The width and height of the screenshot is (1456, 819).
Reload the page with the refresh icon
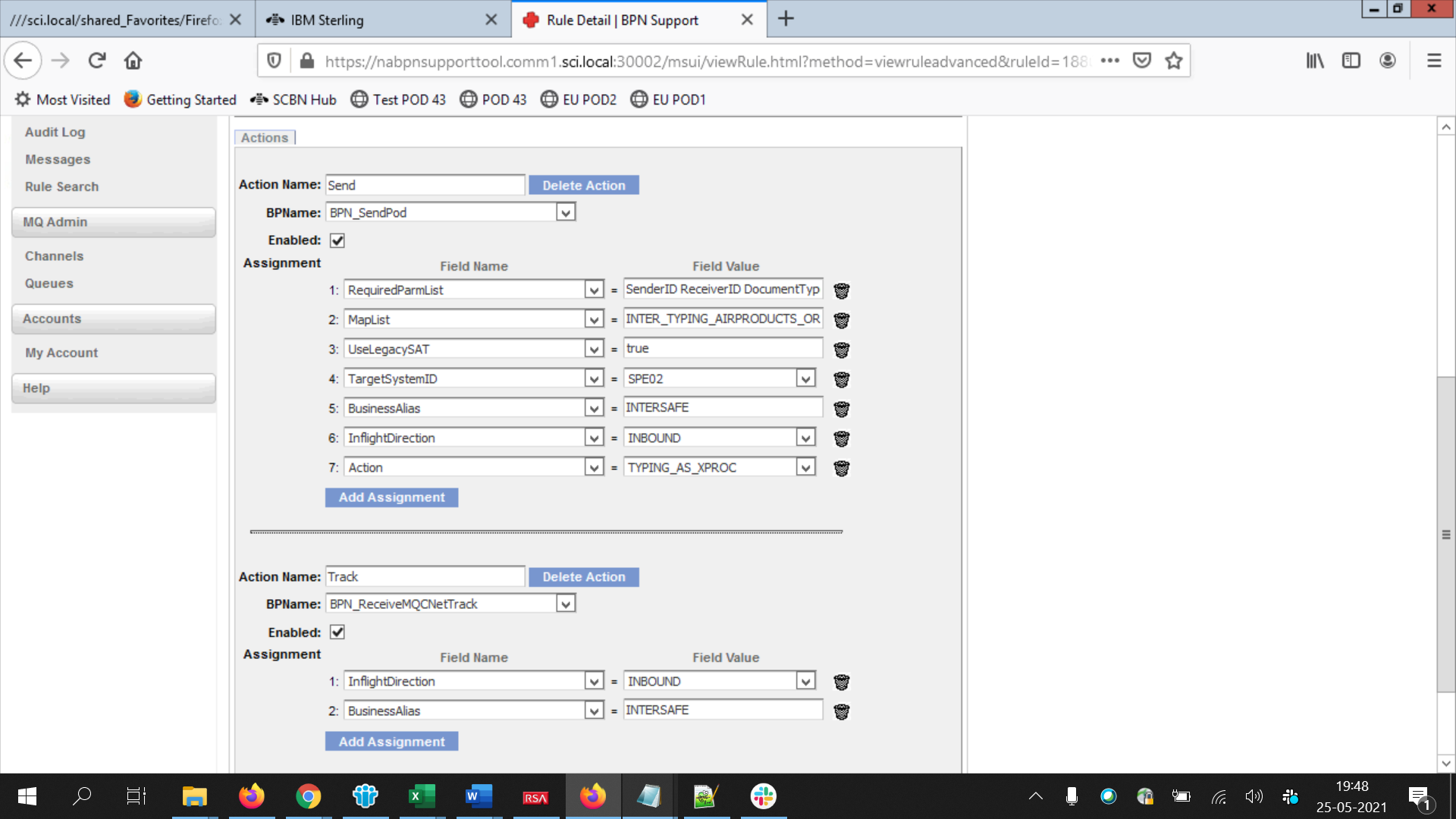[96, 61]
